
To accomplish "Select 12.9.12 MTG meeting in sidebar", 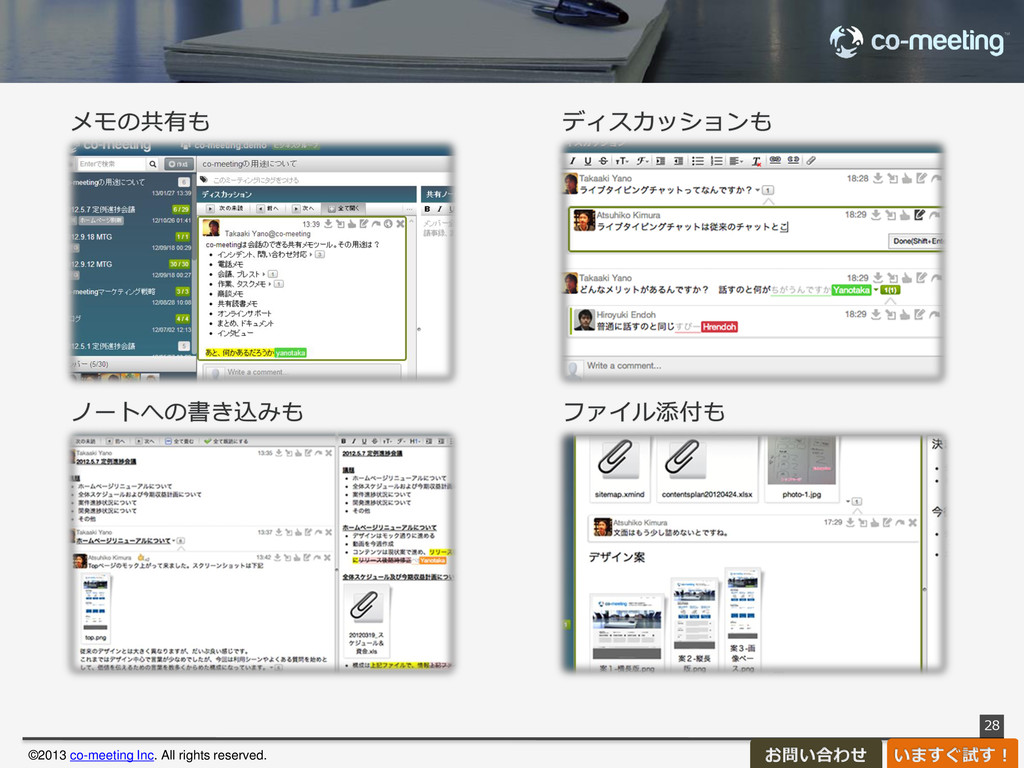I will click(x=131, y=269).
